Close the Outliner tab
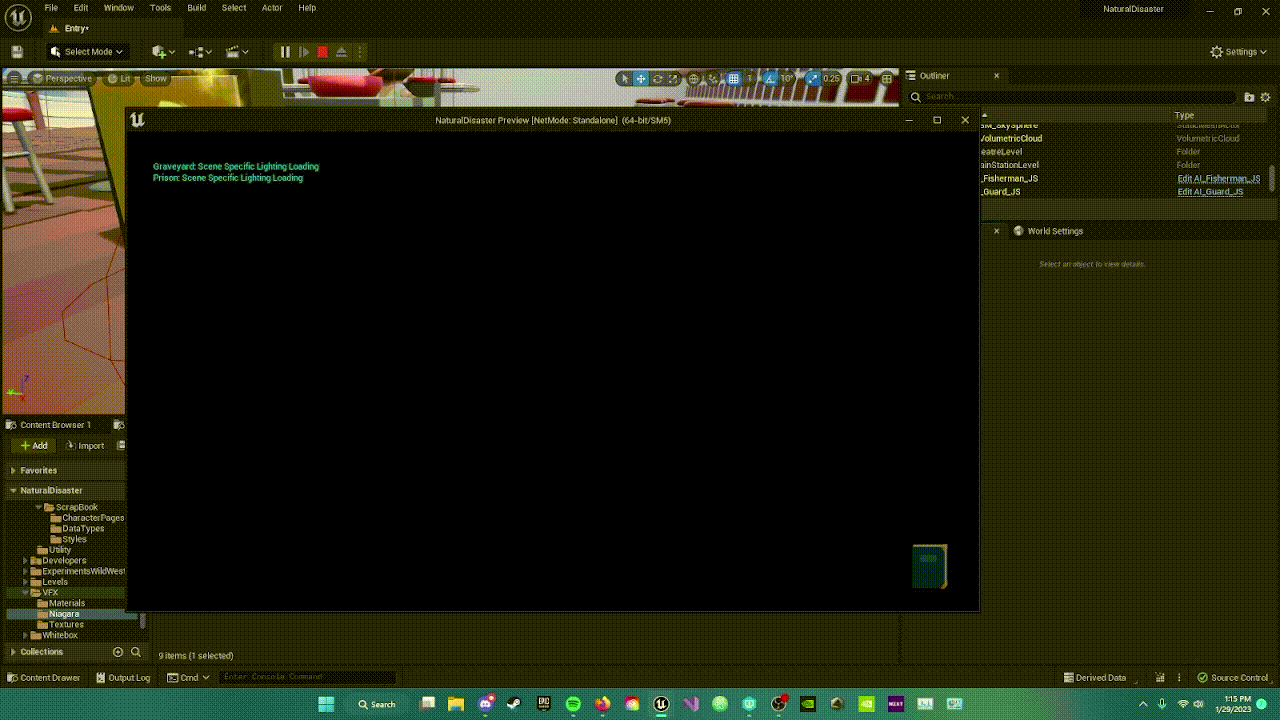 (996, 76)
